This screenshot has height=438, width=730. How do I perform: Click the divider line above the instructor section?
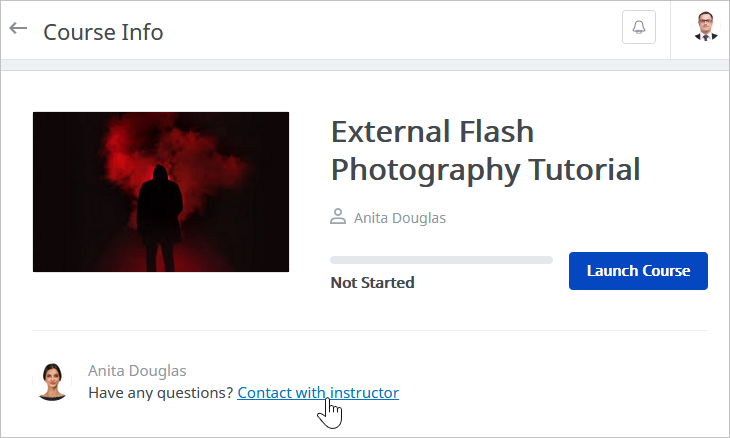[x=369, y=331]
